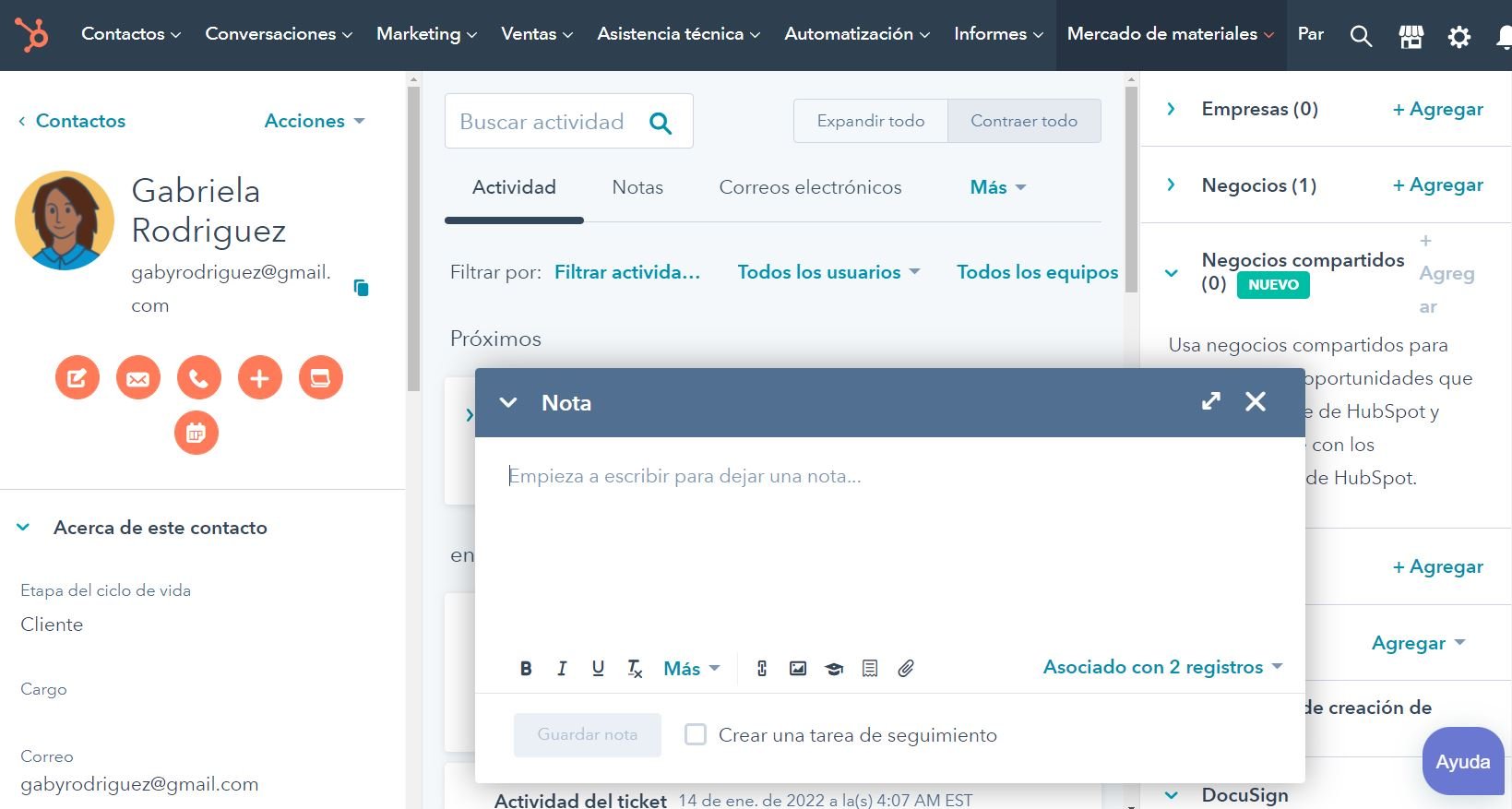Toggle italic formatting in the note editor
The width and height of the screenshot is (1512, 809).
562,669
